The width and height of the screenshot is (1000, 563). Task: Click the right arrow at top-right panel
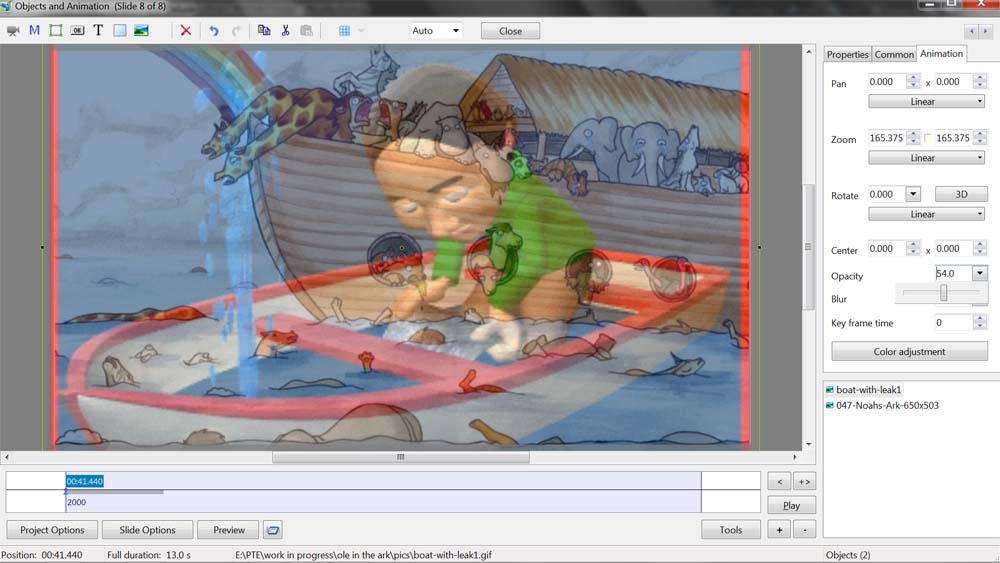point(985,31)
